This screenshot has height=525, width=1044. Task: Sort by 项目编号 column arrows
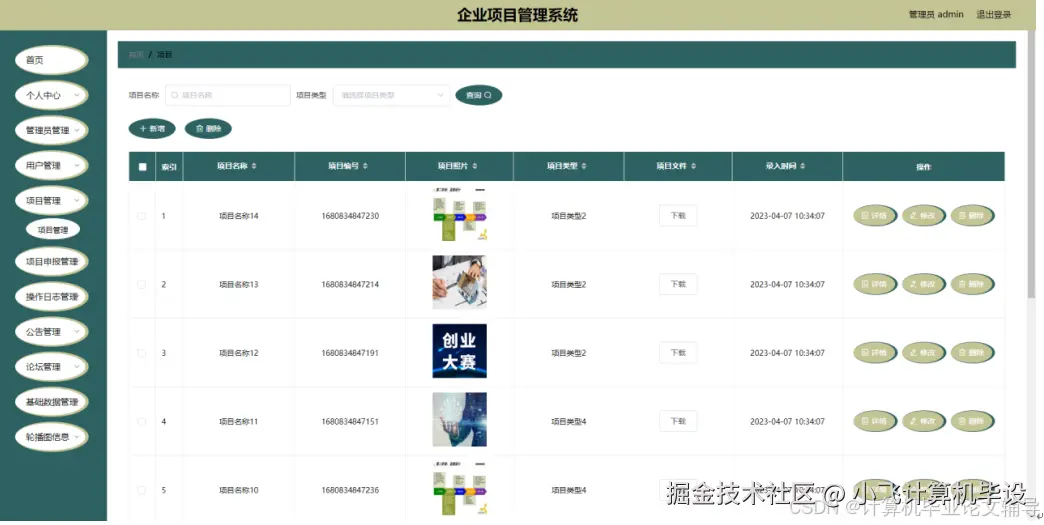tap(365, 166)
